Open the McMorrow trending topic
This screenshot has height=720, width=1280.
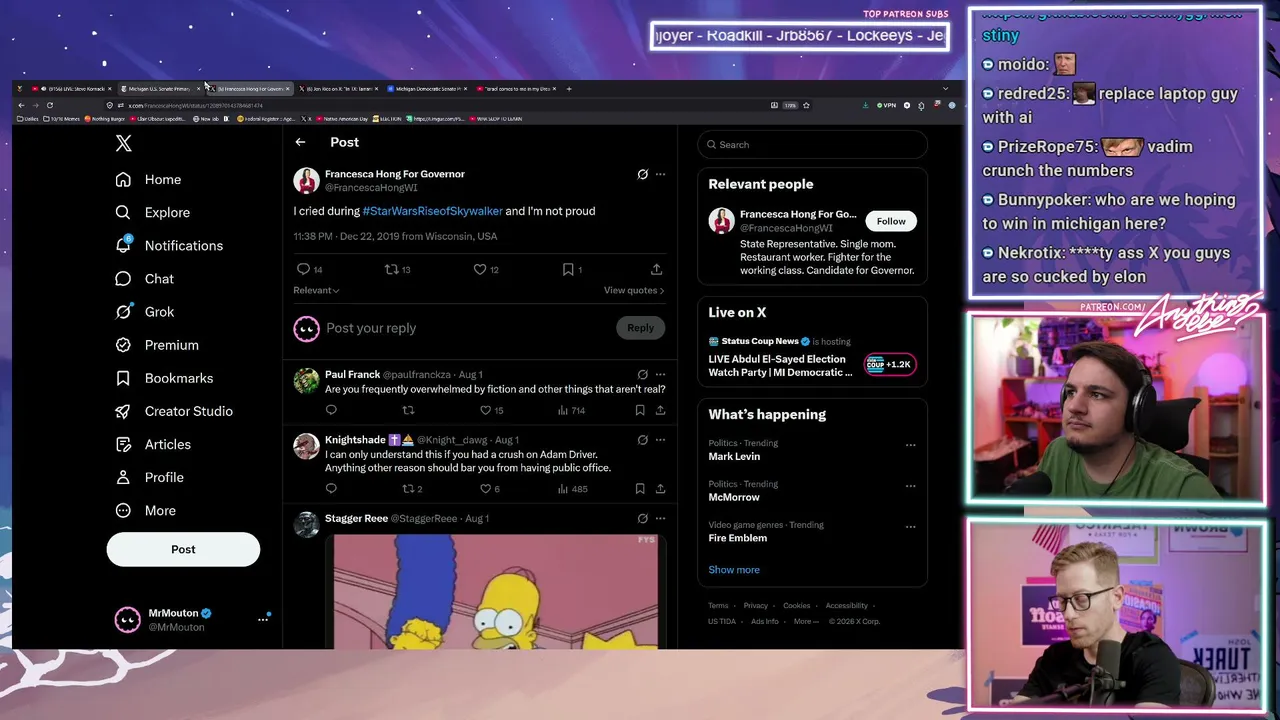pyautogui.click(x=734, y=497)
